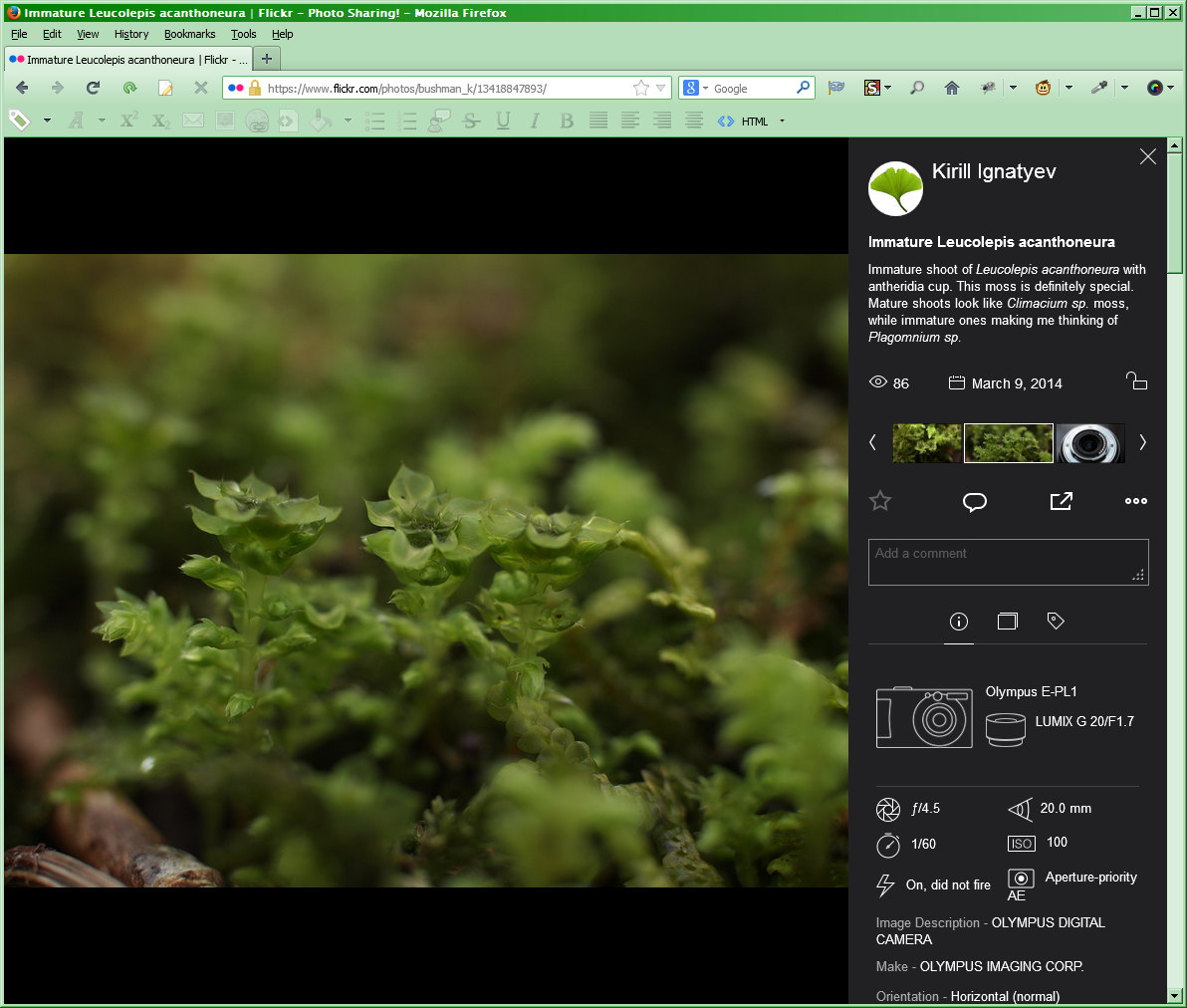Click the forward navigation arrow
Screen dimensions: 1187x1008
tap(58, 88)
